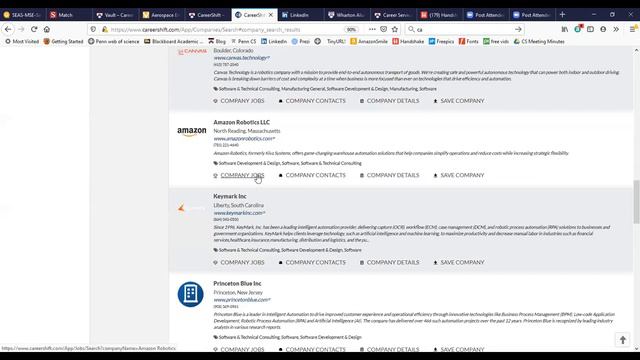Open the free vids bookmark
The height and width of the screenshot is (360, 640).
pyautogui.click(x=496, y=41)
